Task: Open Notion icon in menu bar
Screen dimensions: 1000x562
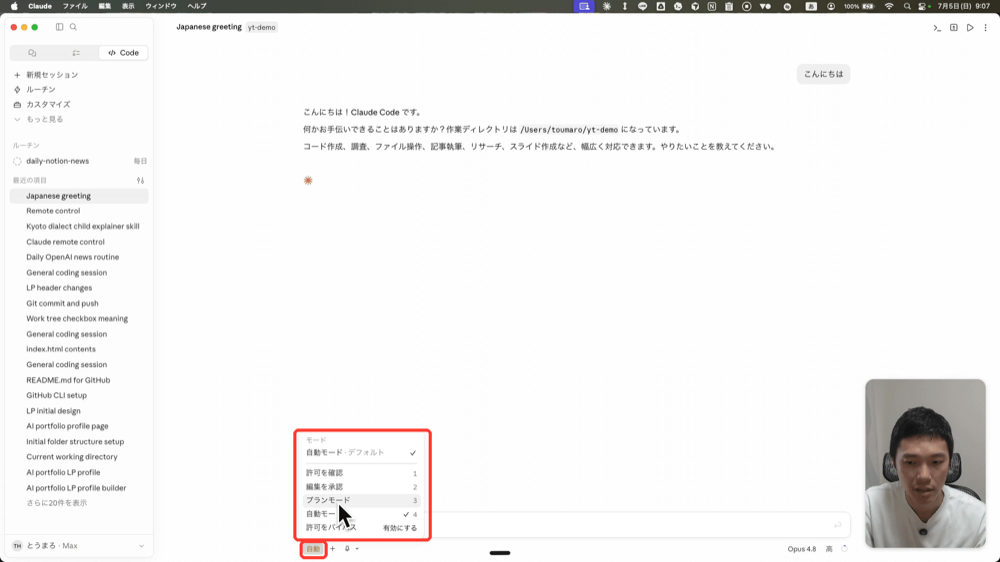Action: tap(712, 6)
